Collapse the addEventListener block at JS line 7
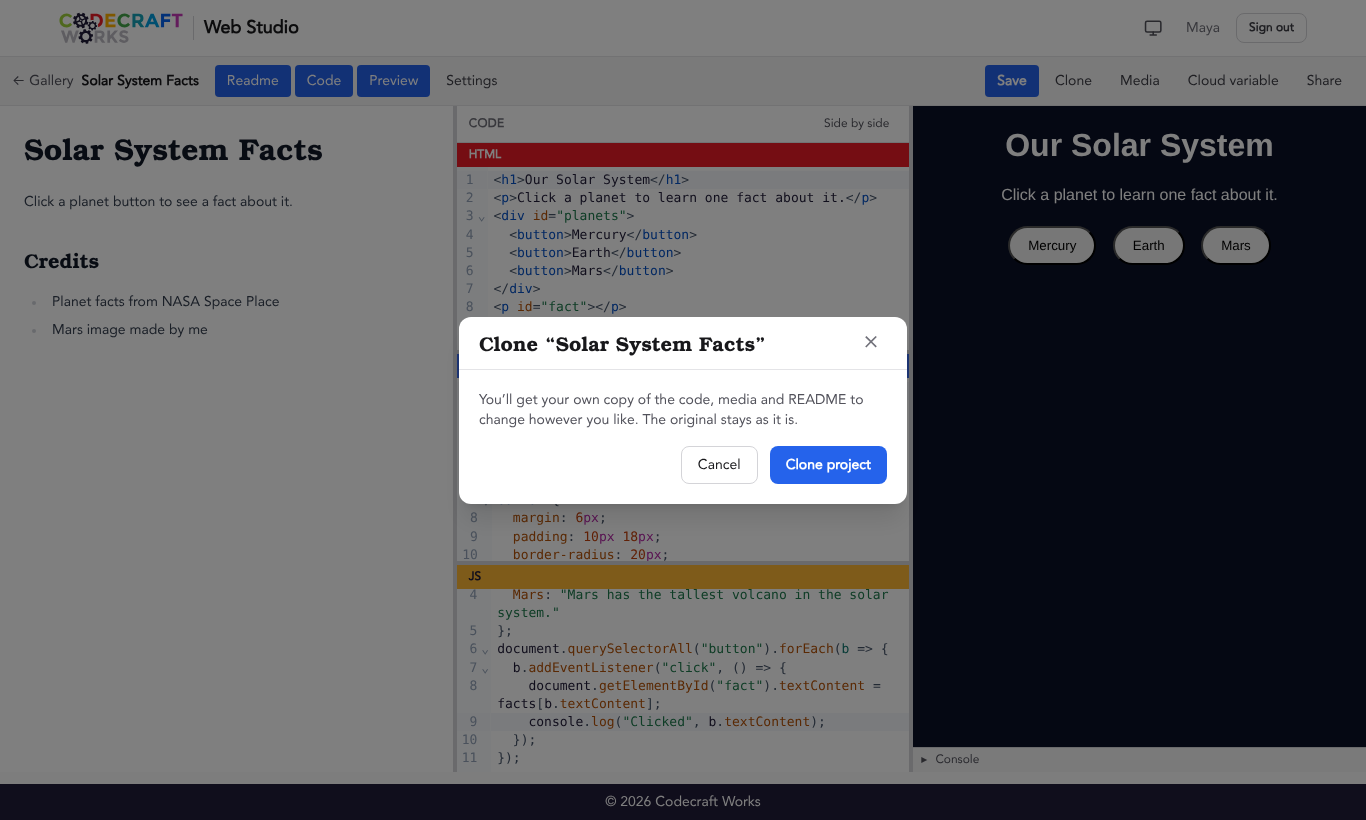Screen dimensions: 1366x820 pyautogui.click(x=486, y=668)
